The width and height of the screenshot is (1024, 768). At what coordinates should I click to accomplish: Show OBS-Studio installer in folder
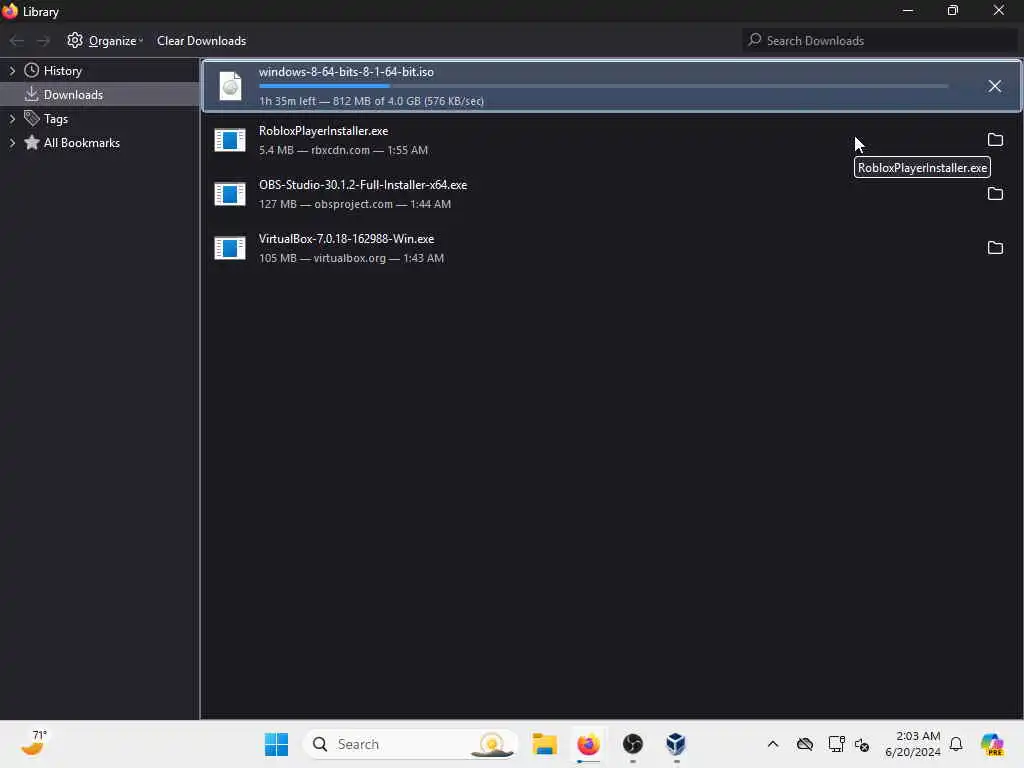pyautogui.click(x=995, y=194)
